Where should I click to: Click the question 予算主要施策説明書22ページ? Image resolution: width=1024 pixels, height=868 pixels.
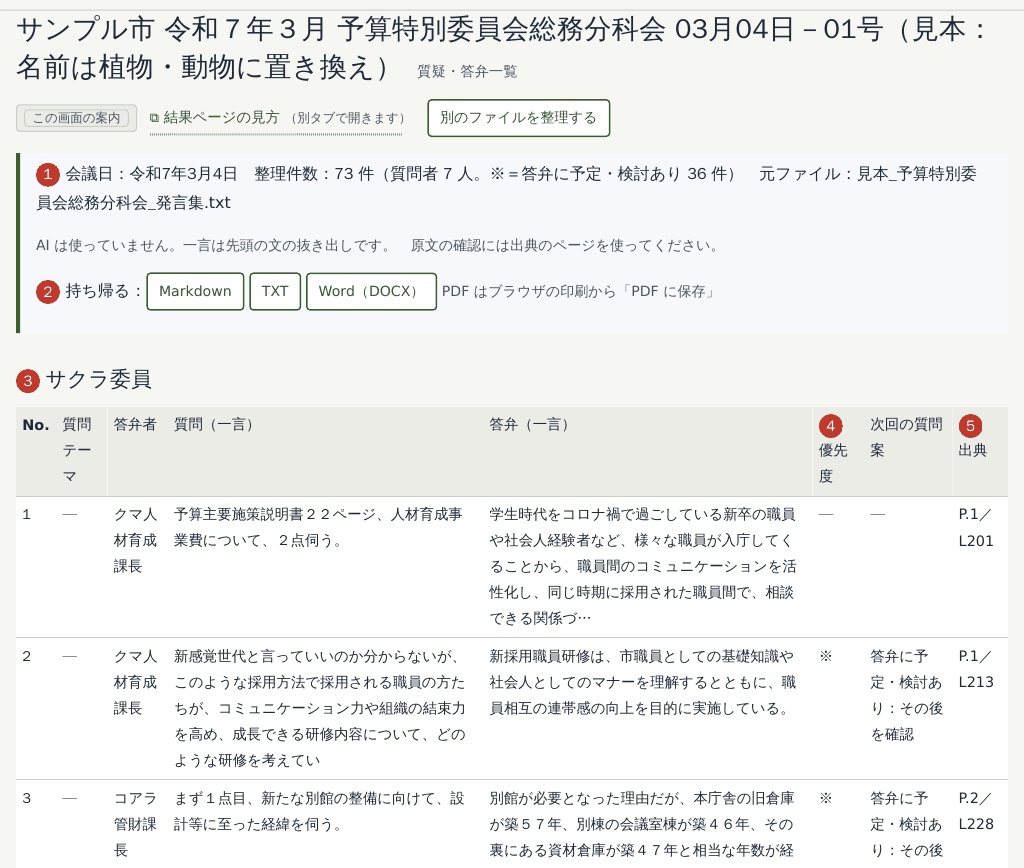point(318,528)
